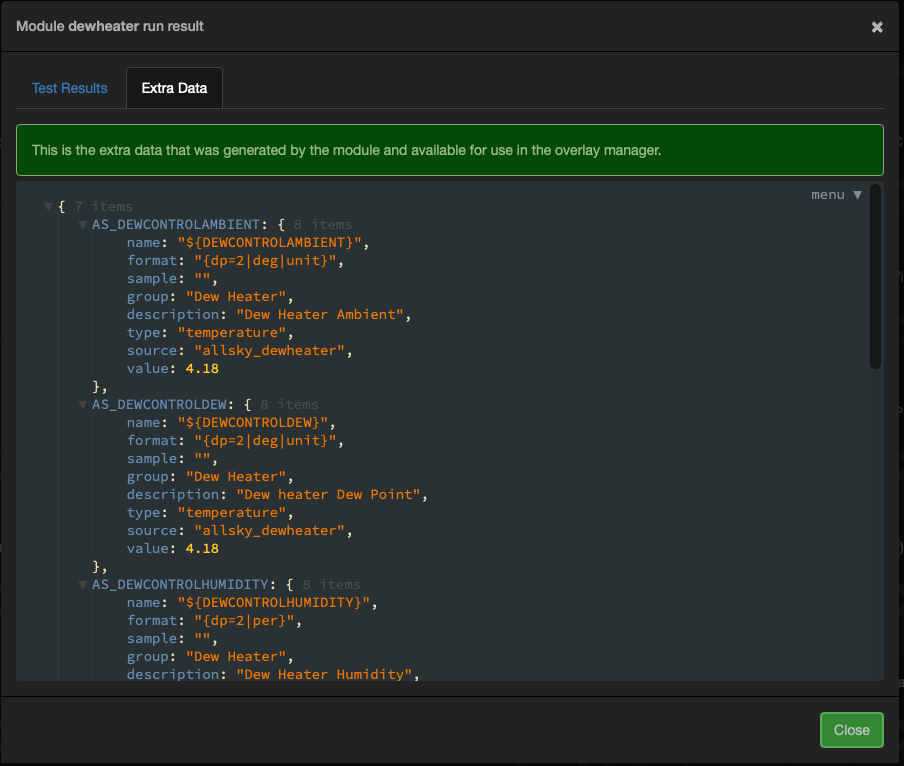Click the "Dew Heater Humidity" description value
The image size is (904, 766).
point(327,675)
